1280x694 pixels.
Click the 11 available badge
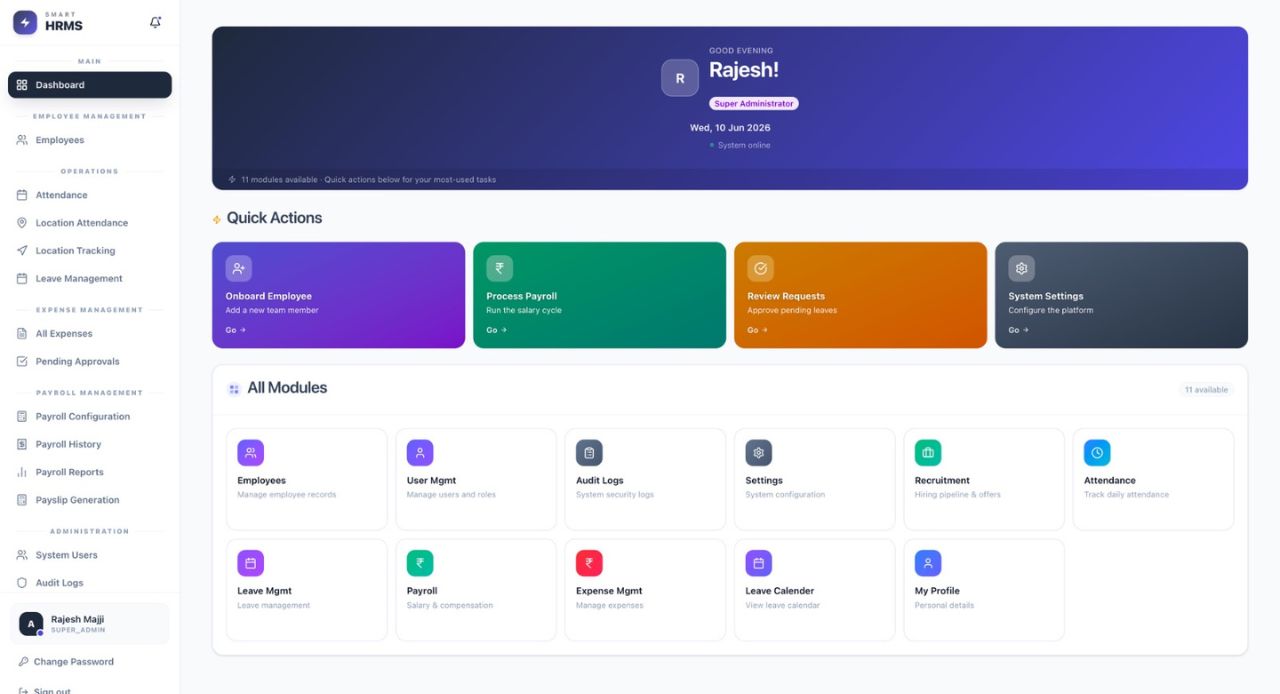click(1206, 390)
